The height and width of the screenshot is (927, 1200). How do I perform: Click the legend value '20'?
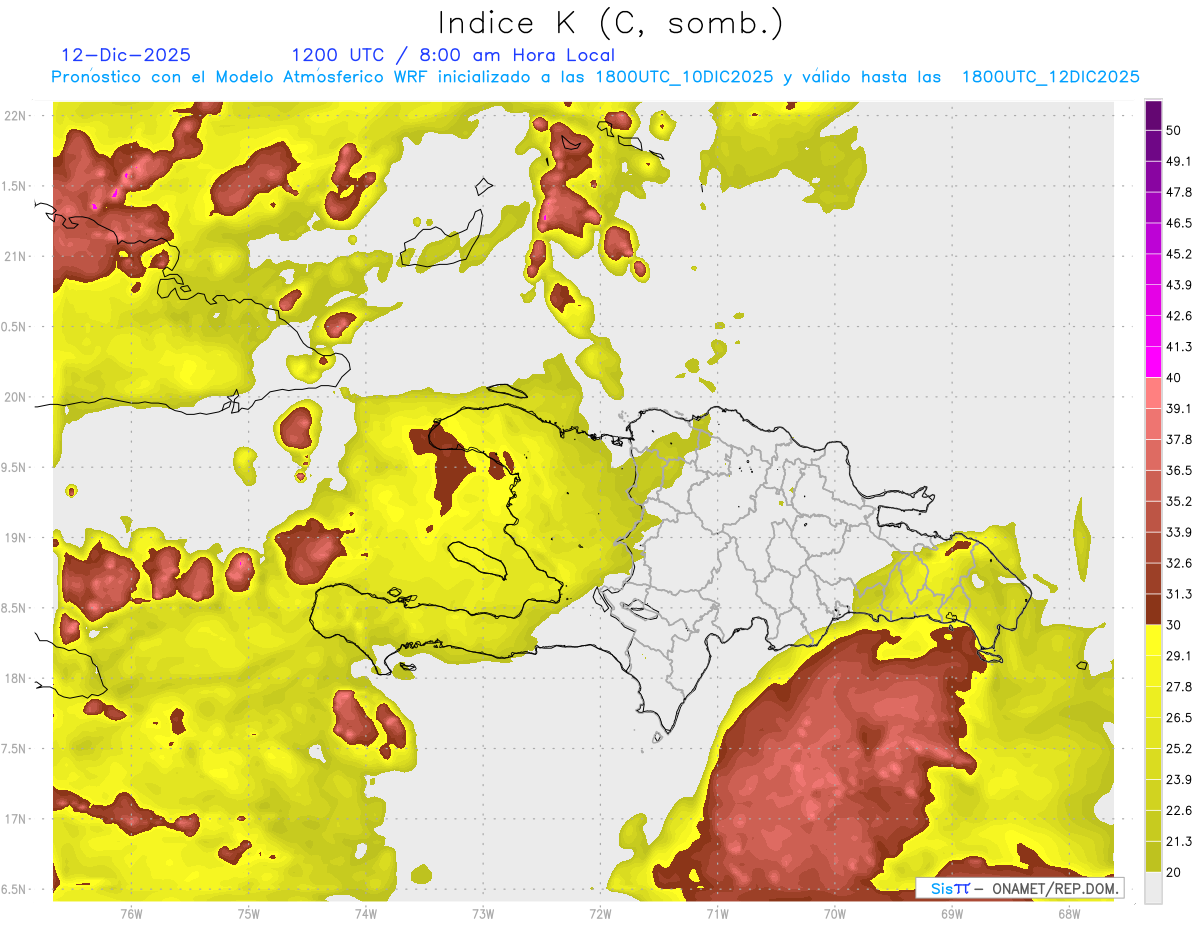pos(1174,873)
